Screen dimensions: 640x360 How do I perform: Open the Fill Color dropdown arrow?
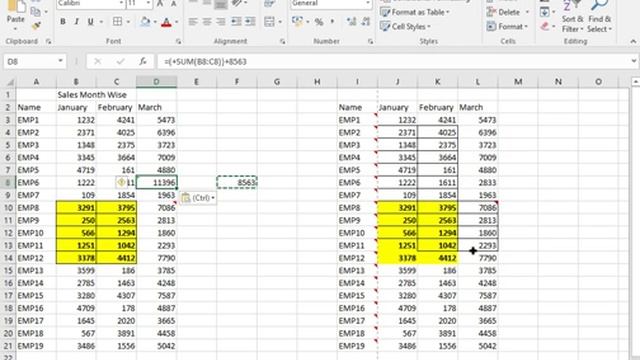[156, 22]
